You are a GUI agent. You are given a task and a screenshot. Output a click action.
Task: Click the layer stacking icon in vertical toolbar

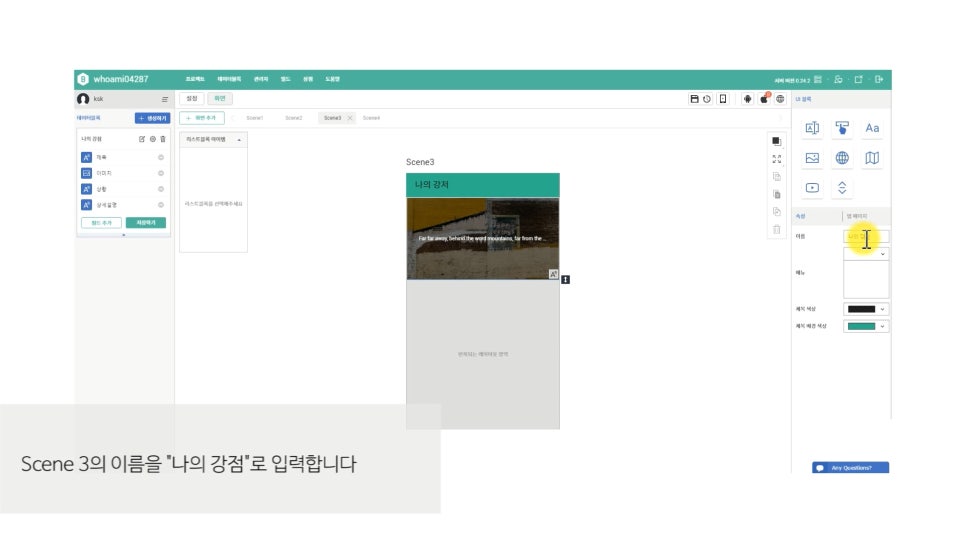[x=776, y=141]
